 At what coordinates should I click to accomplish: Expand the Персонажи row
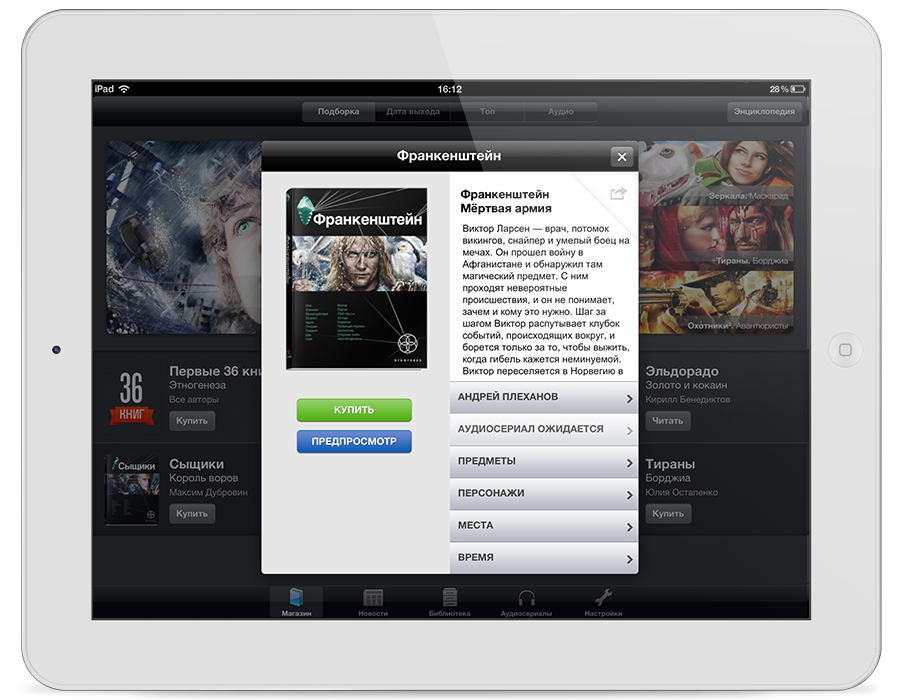[543, 494]
